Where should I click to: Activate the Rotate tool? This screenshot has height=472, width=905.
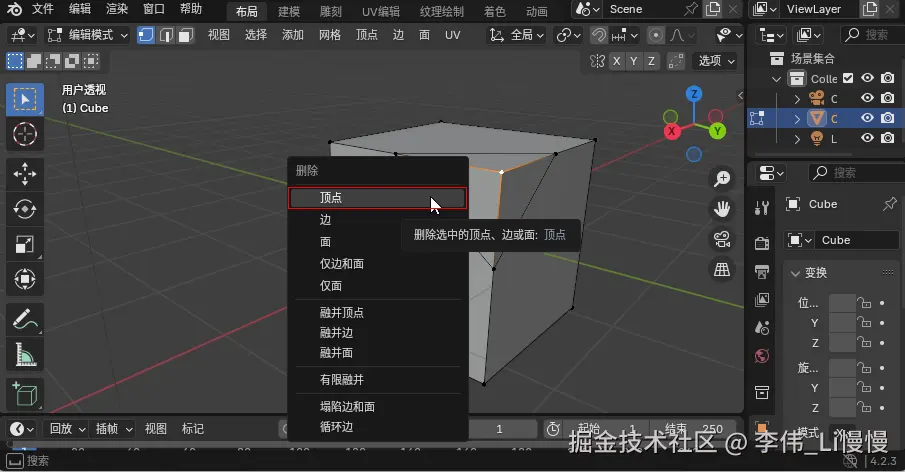click(24, 209)
